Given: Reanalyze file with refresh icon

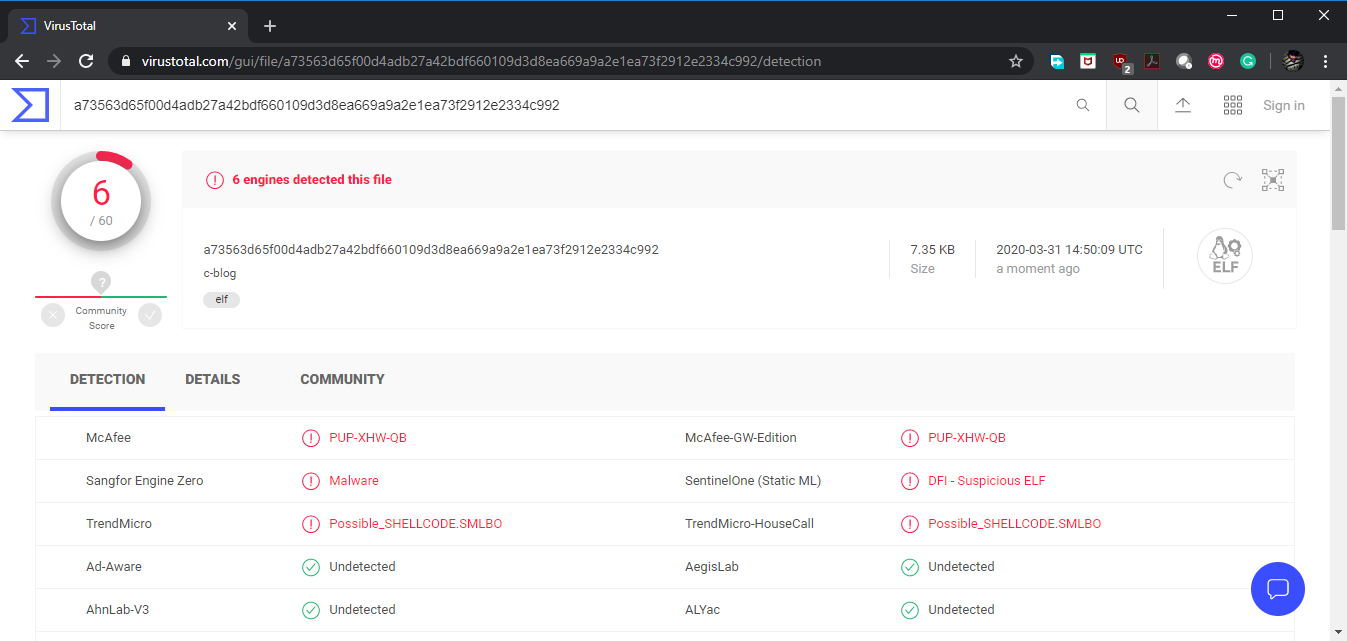Looking at the screenshot, I should tap(1233, 180).
